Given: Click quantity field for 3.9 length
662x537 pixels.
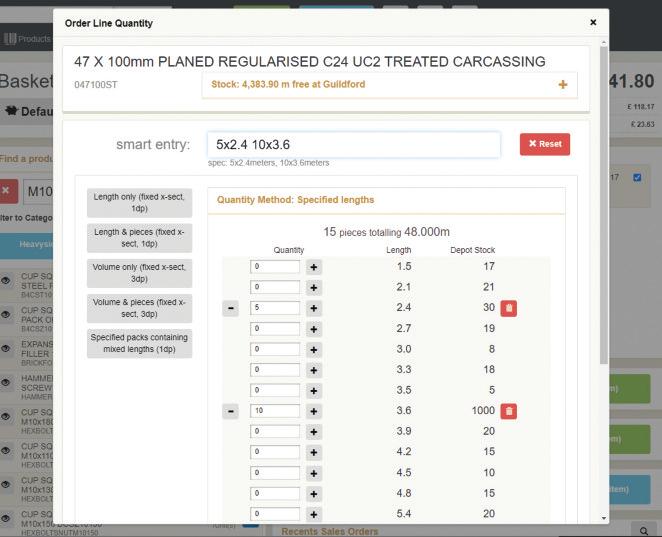Looking at the screenshot, I should click(x=275, y=431).
